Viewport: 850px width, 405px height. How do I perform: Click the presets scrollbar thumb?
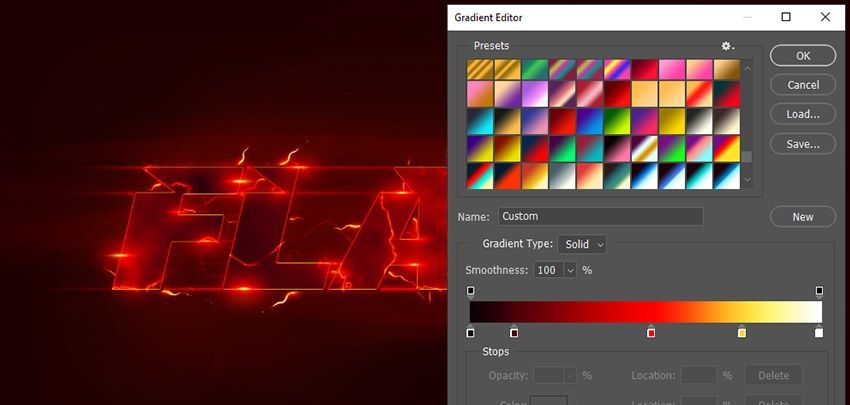click(748, 157)
